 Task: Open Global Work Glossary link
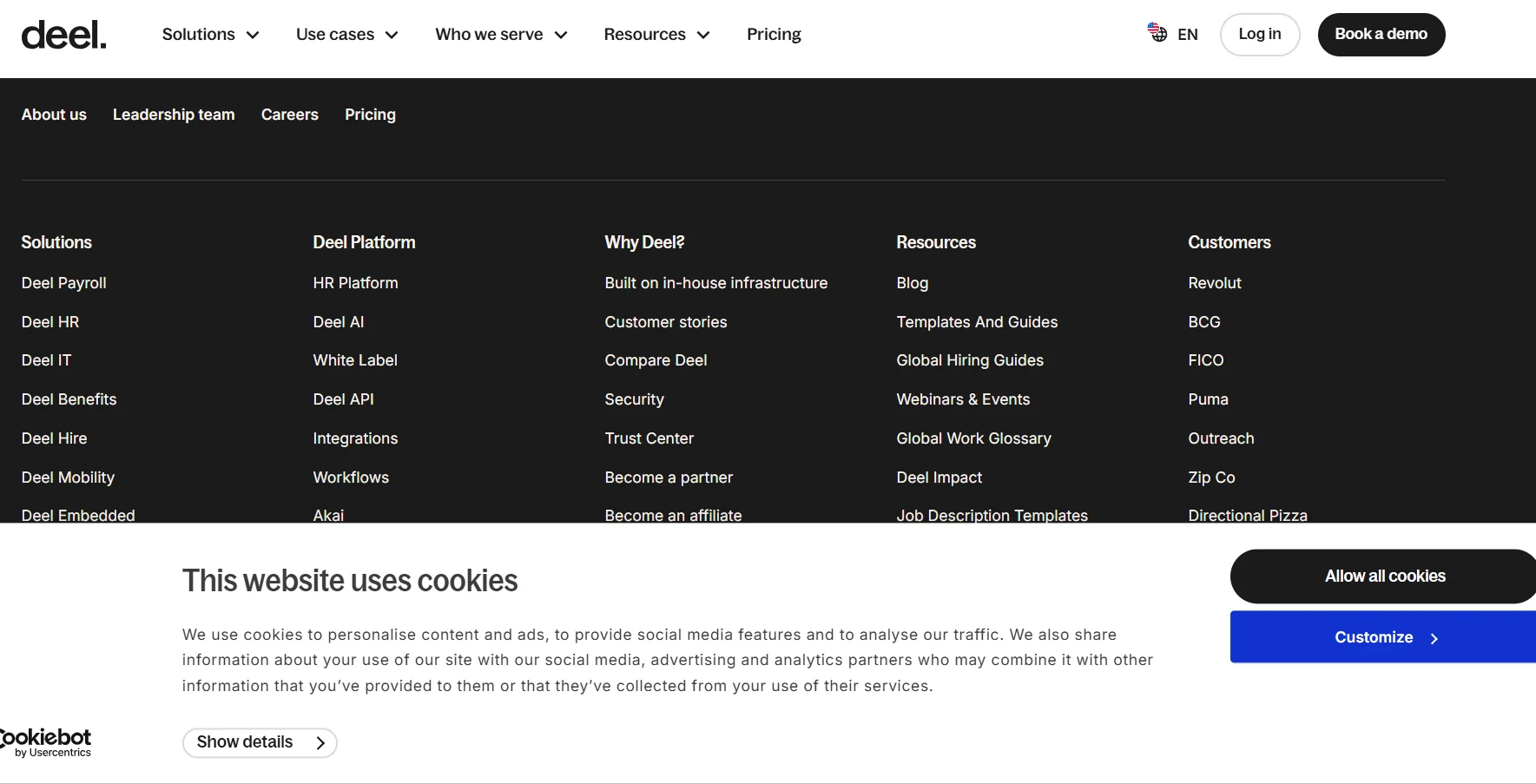(x=974, y=438)
